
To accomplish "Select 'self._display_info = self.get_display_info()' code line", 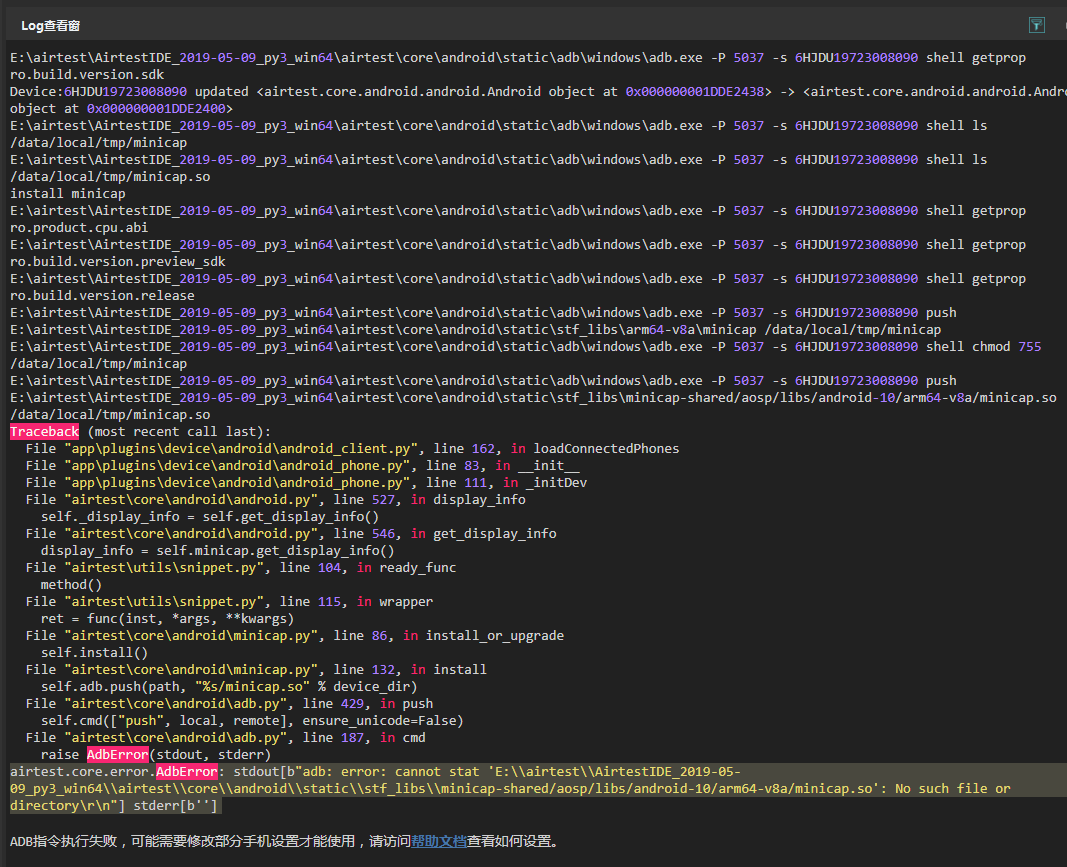I will 210,517.
